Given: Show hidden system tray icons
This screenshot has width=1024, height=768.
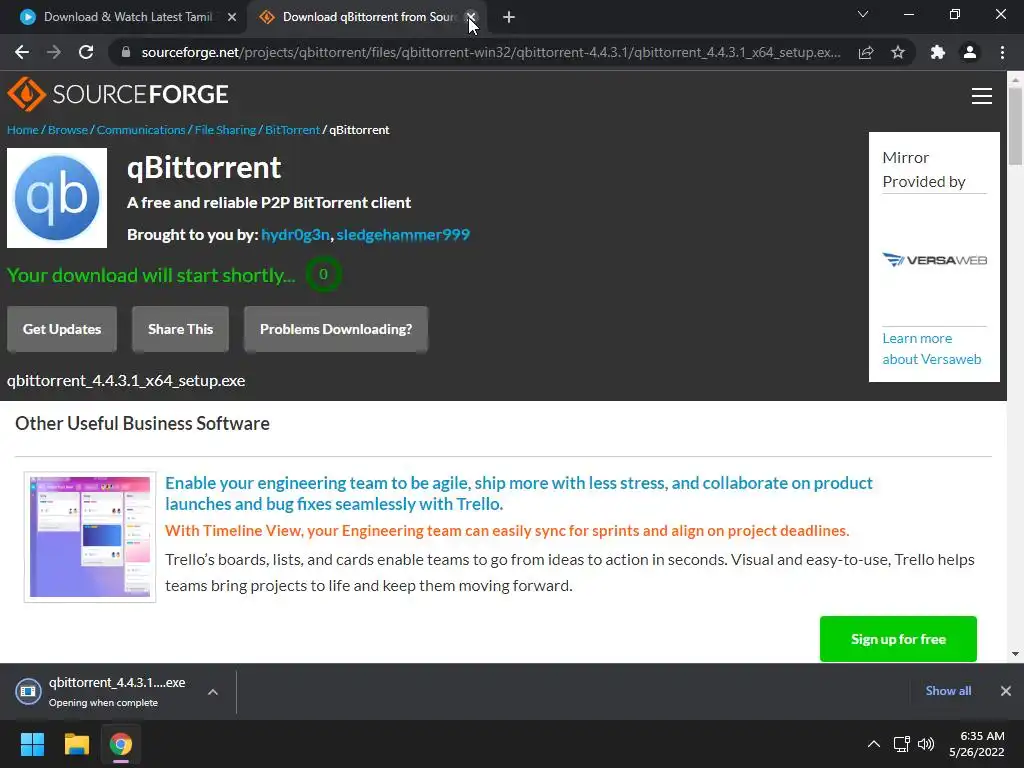Looking at the screenshot, I should [874, 744].
